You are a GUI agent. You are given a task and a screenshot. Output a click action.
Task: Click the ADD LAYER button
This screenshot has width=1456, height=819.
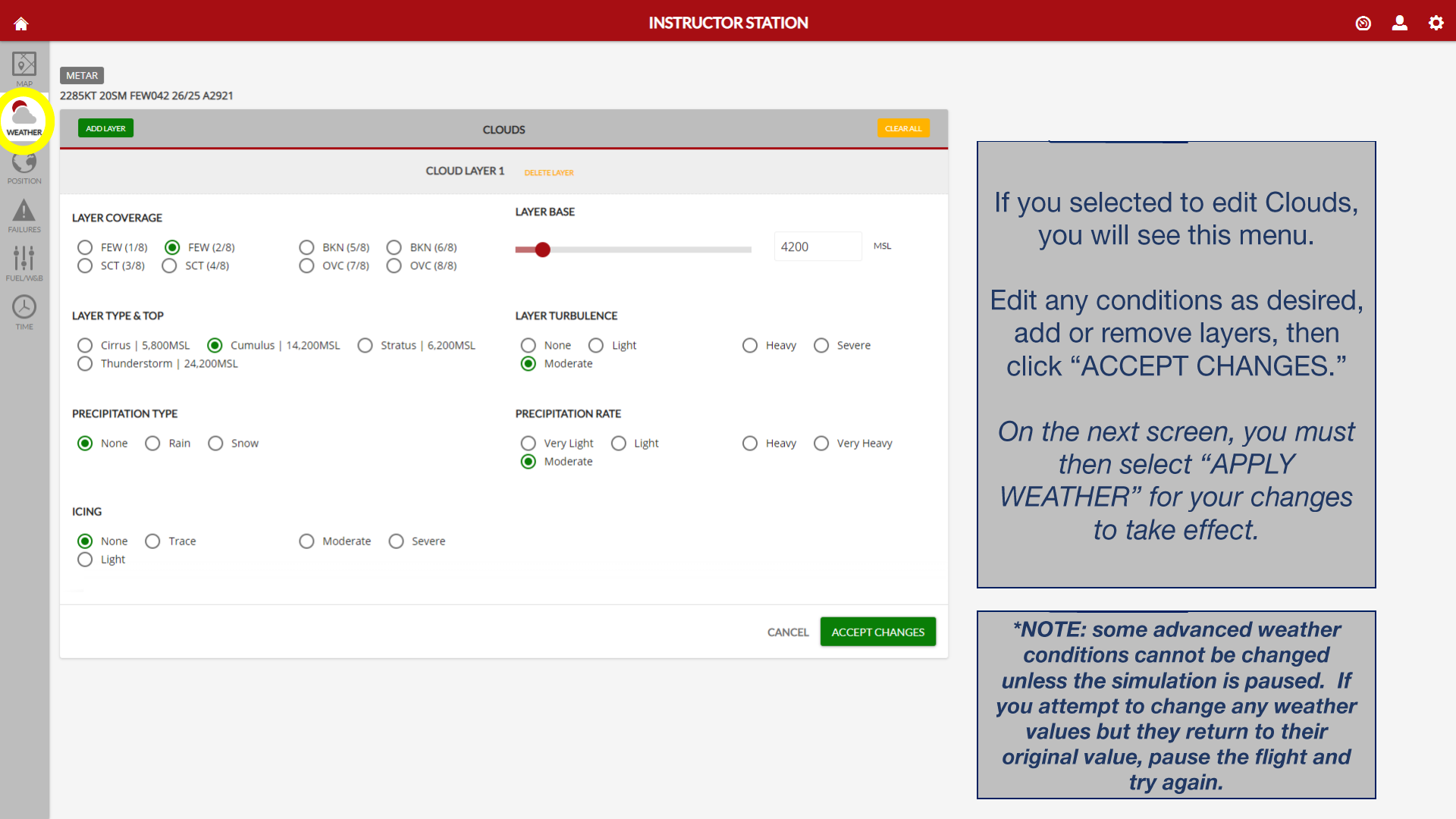105,128
